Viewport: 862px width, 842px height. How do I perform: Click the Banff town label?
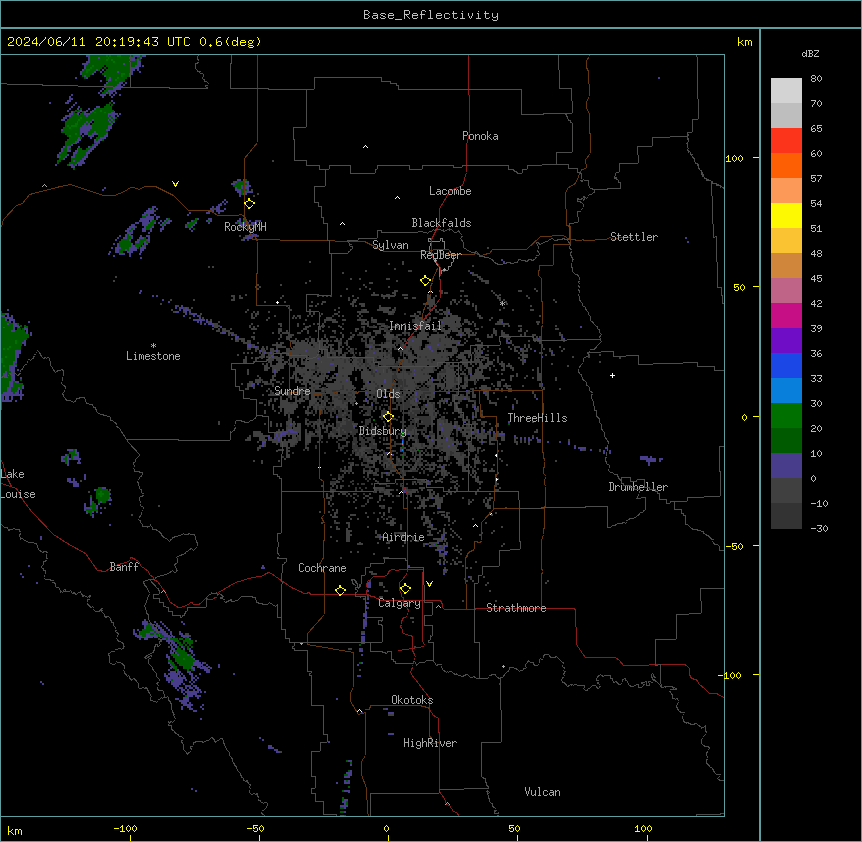point(124,567)
